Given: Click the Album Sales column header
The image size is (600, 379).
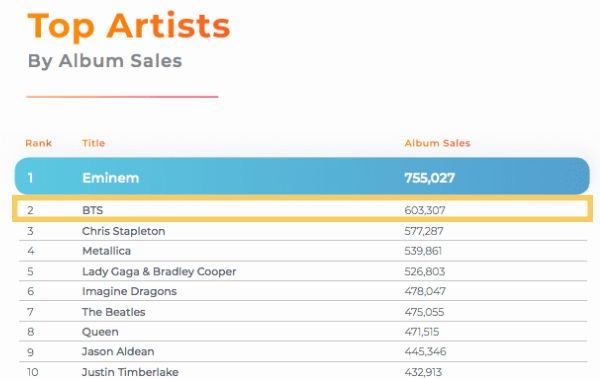Looking at the screenshot, I should (x=437, y=143).
